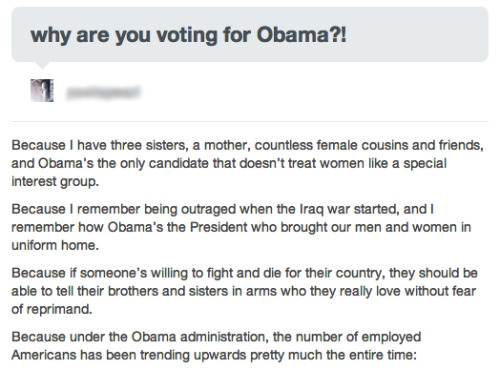Open the blurred asker username link
Image resolution: width=500 pixels, height=370 pixels.
tap(103, 92)
